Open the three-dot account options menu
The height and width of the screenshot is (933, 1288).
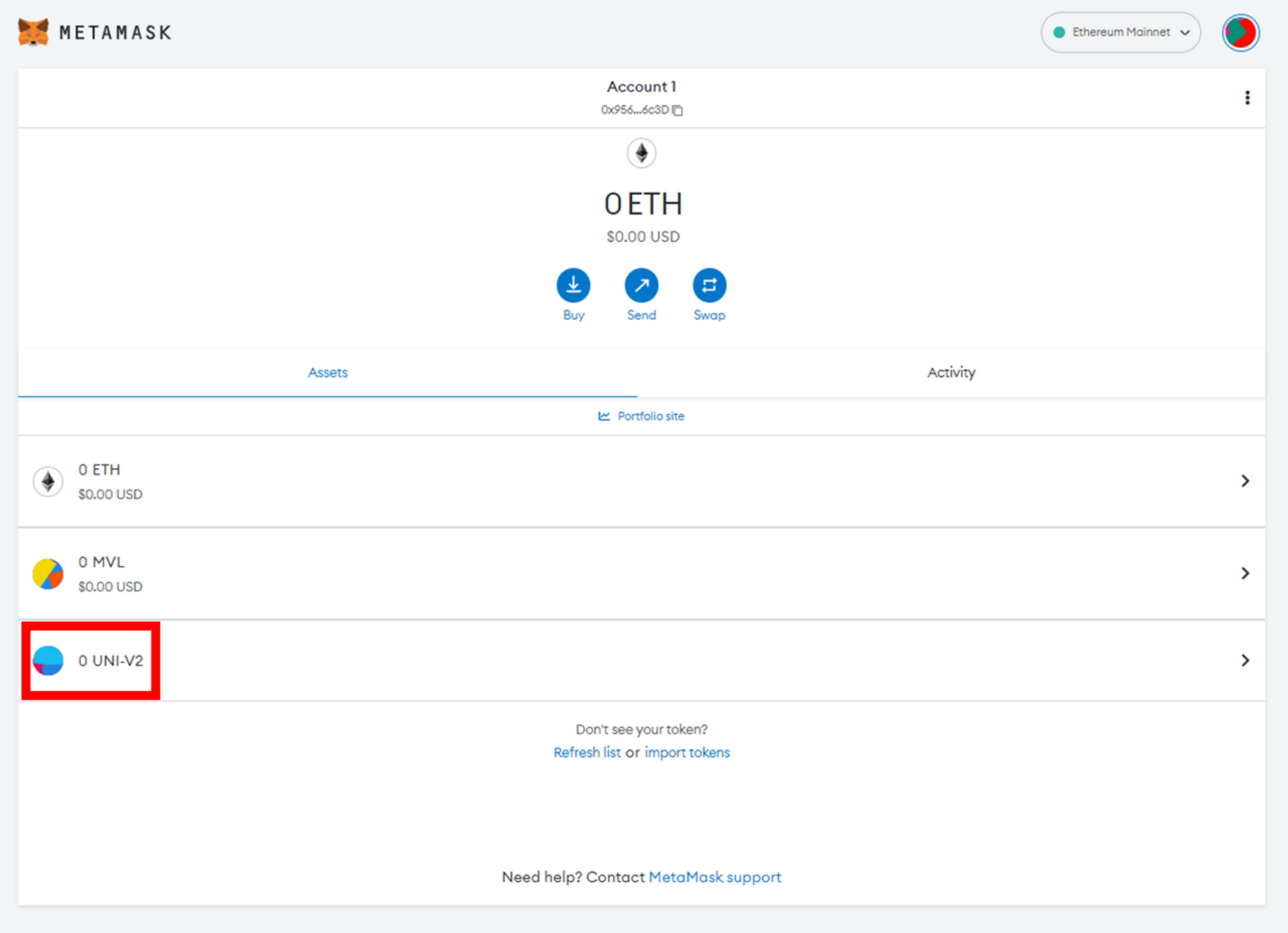click(x=1247, y=98)
